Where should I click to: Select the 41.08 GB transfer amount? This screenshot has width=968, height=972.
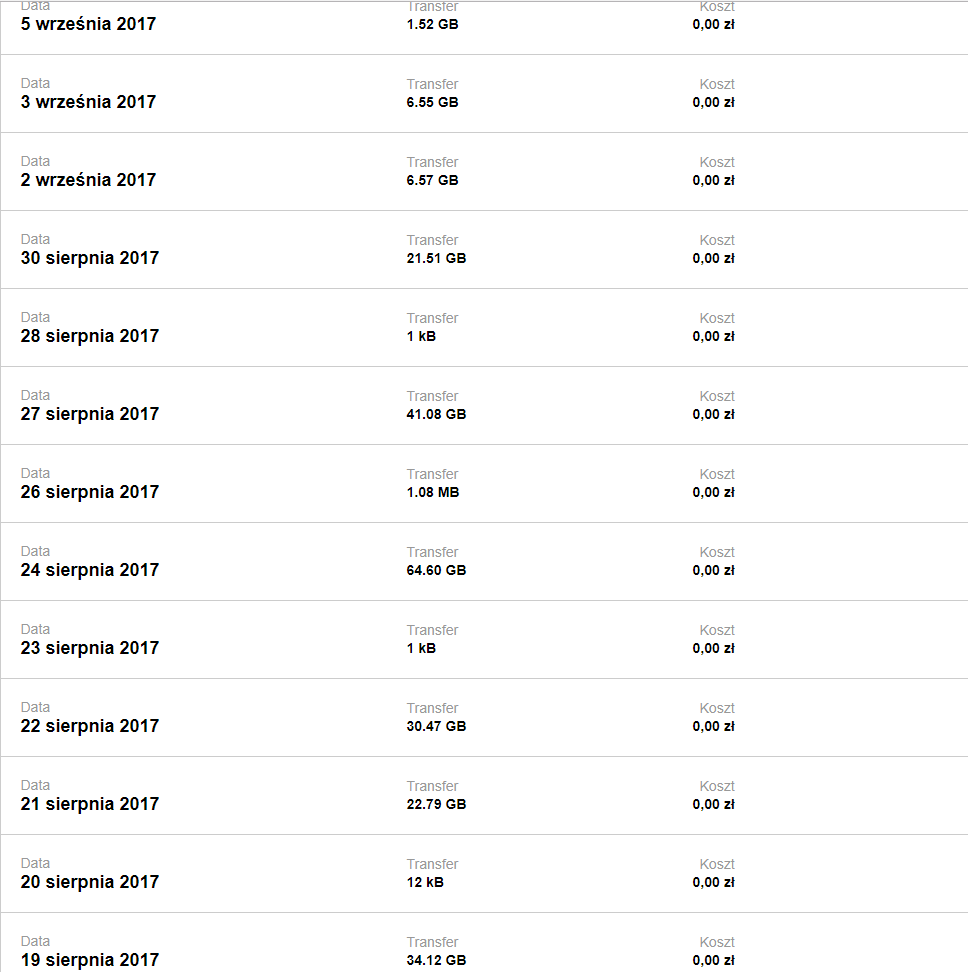[x=436, y=415]
